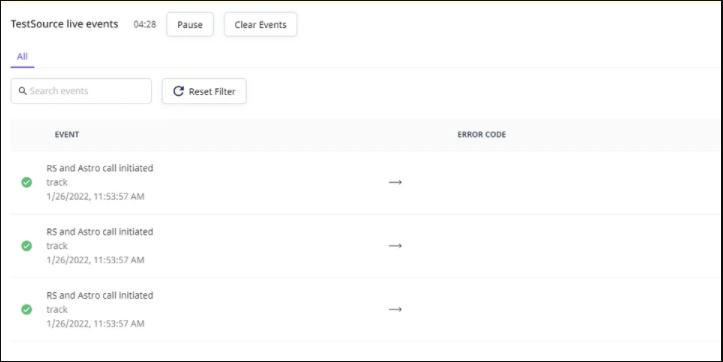Click the green check icon of first event

pyautogui.click(x=27, y=183)
